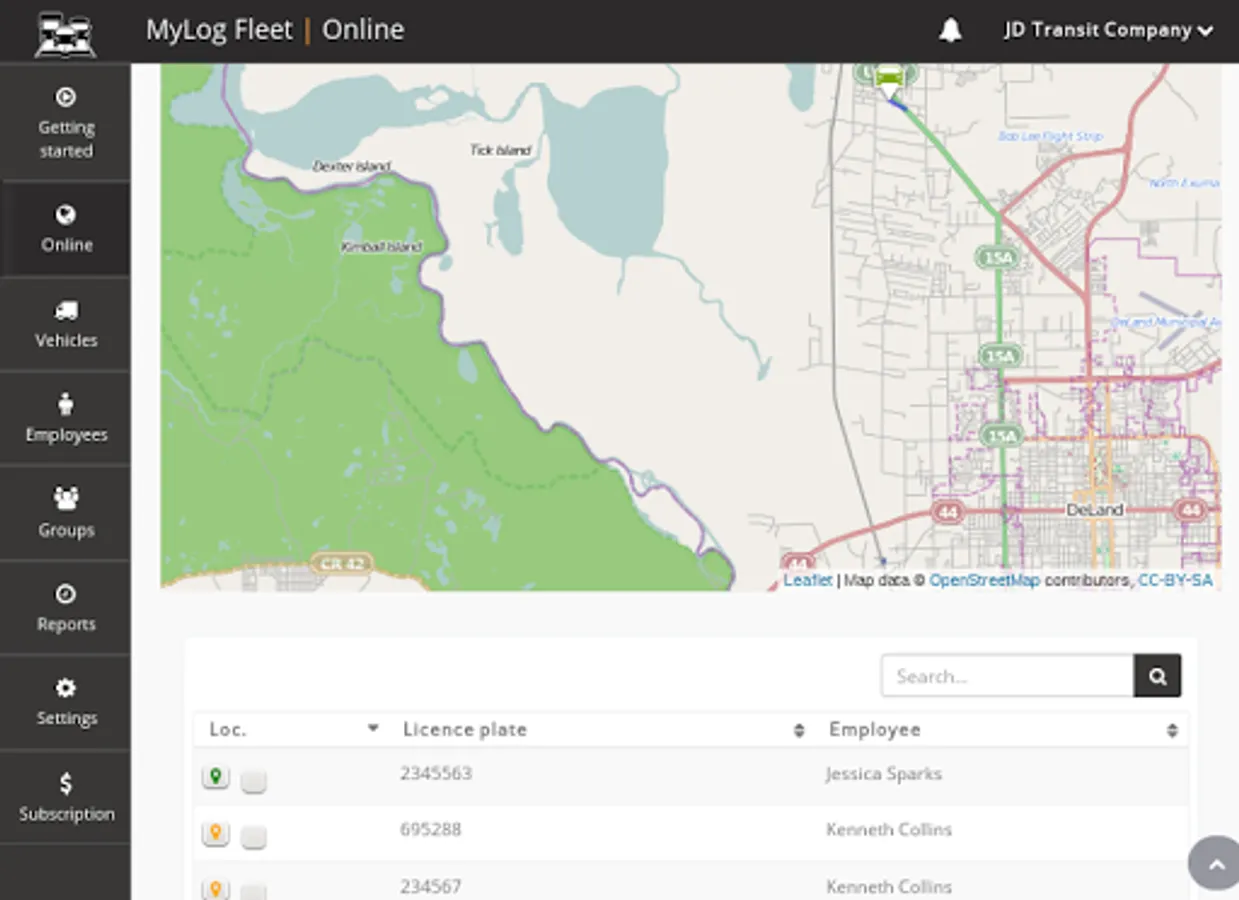The image size is (1239, 900).
Task: Click the search magnifier button
Action: coord(1157,676)
